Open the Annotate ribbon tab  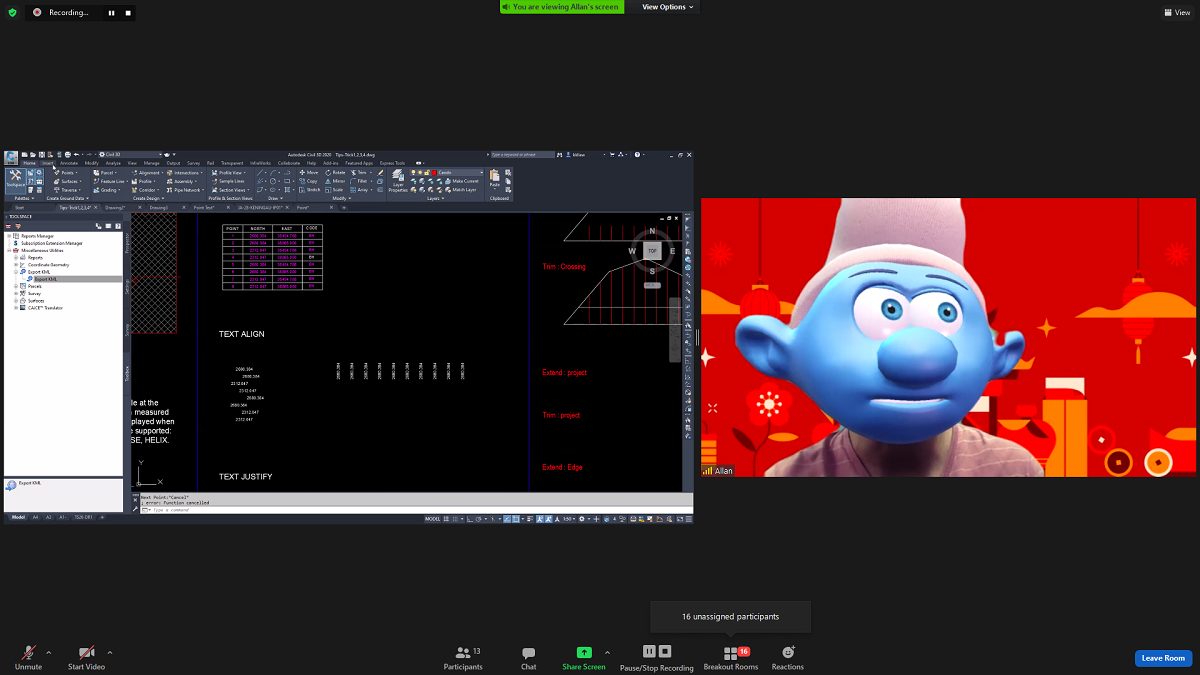(x=69, y=163)
